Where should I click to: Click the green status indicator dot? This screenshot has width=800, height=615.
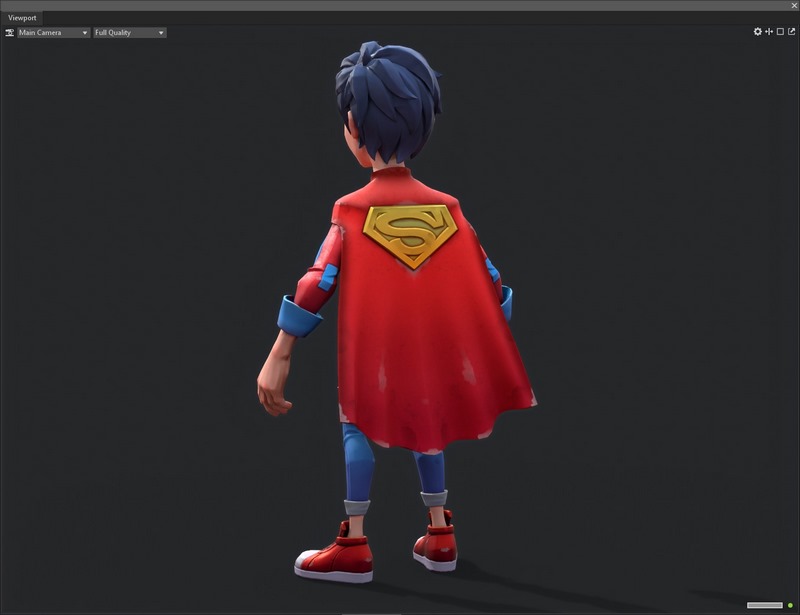(x=790, y=605)
